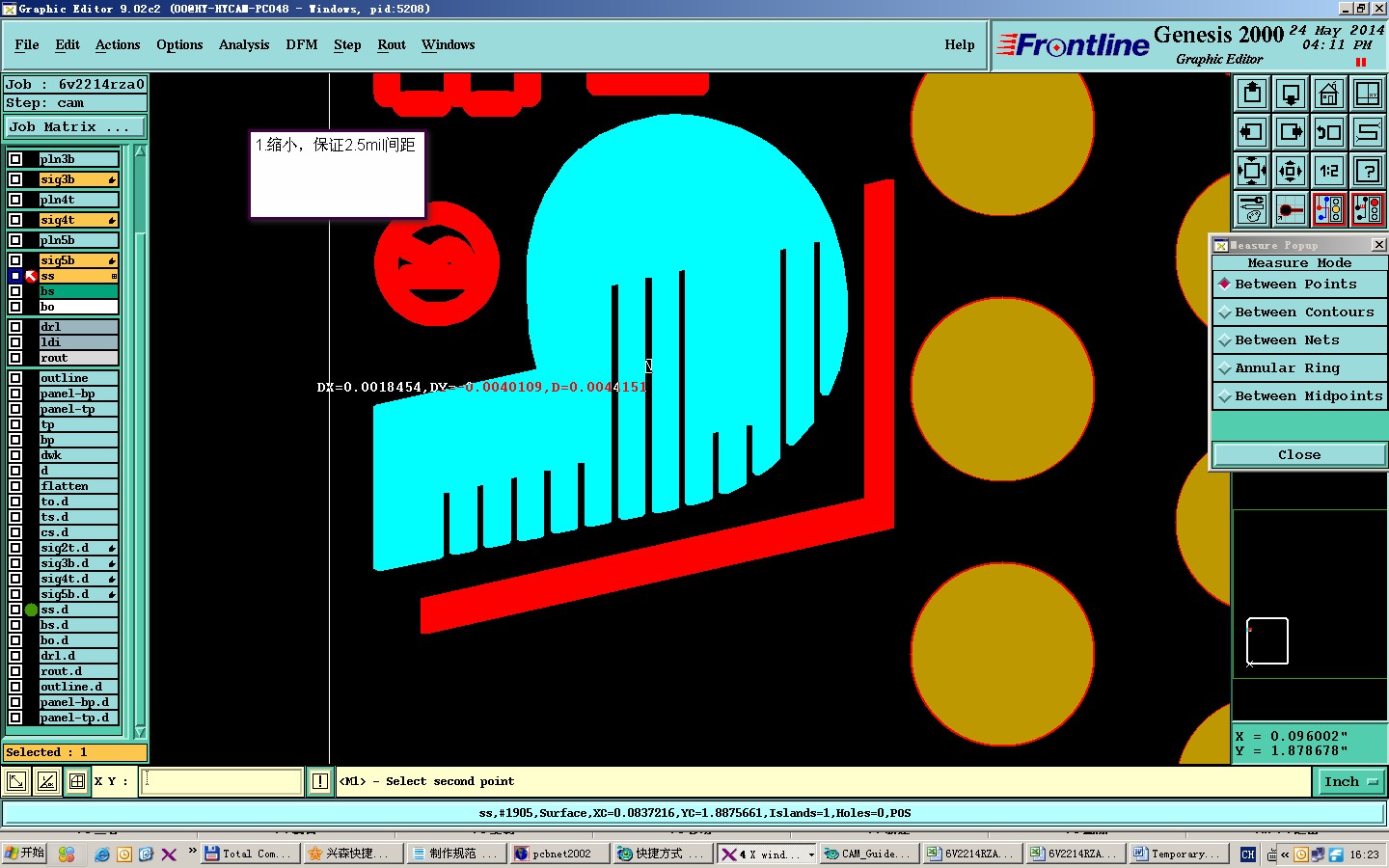Open the Help menu

[x=960, y=45]
